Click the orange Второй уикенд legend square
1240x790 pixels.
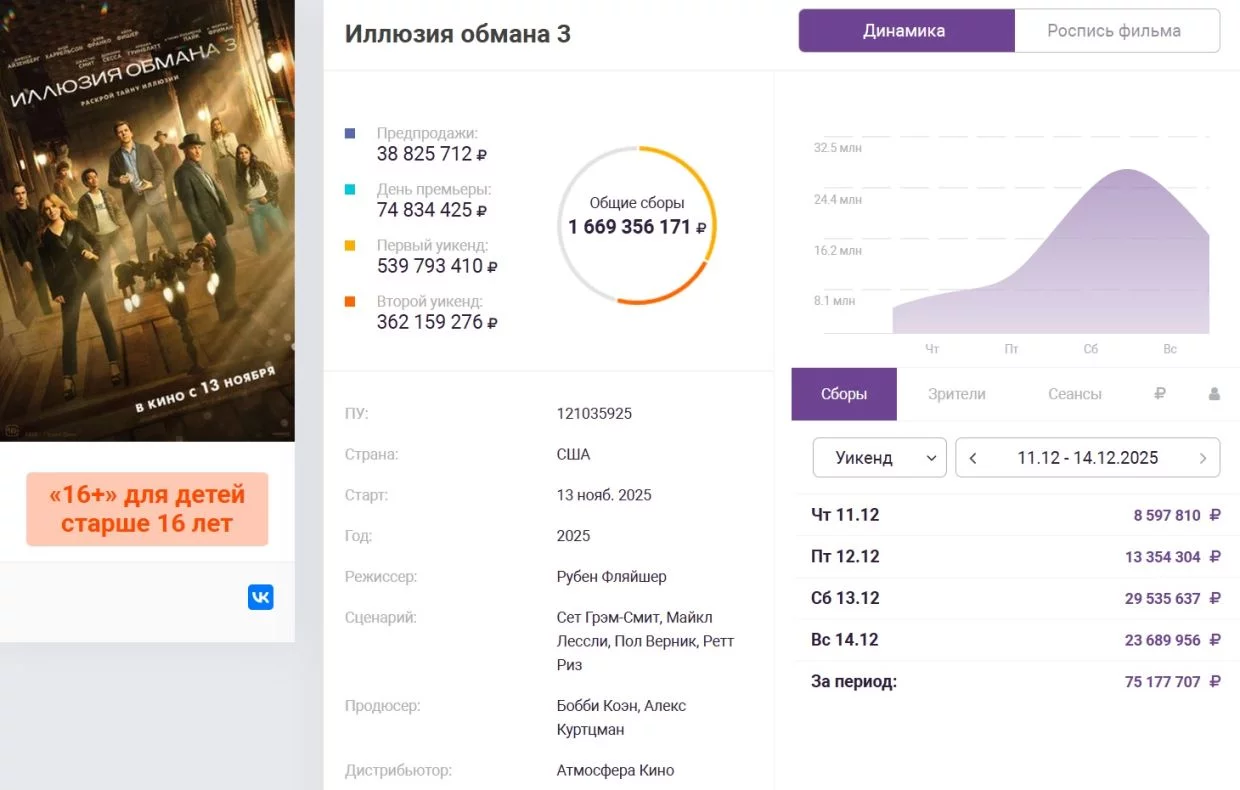click(x=349, y=301)
